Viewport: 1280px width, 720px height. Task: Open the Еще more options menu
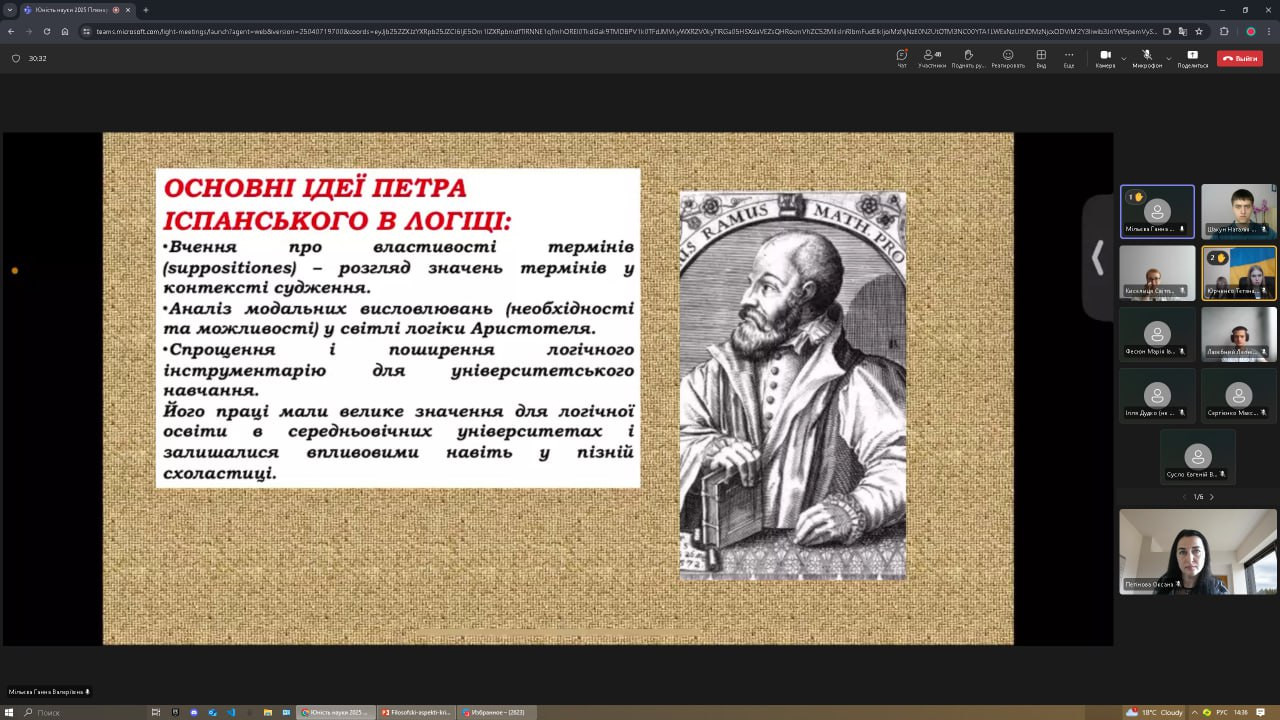click(1069, 57)
